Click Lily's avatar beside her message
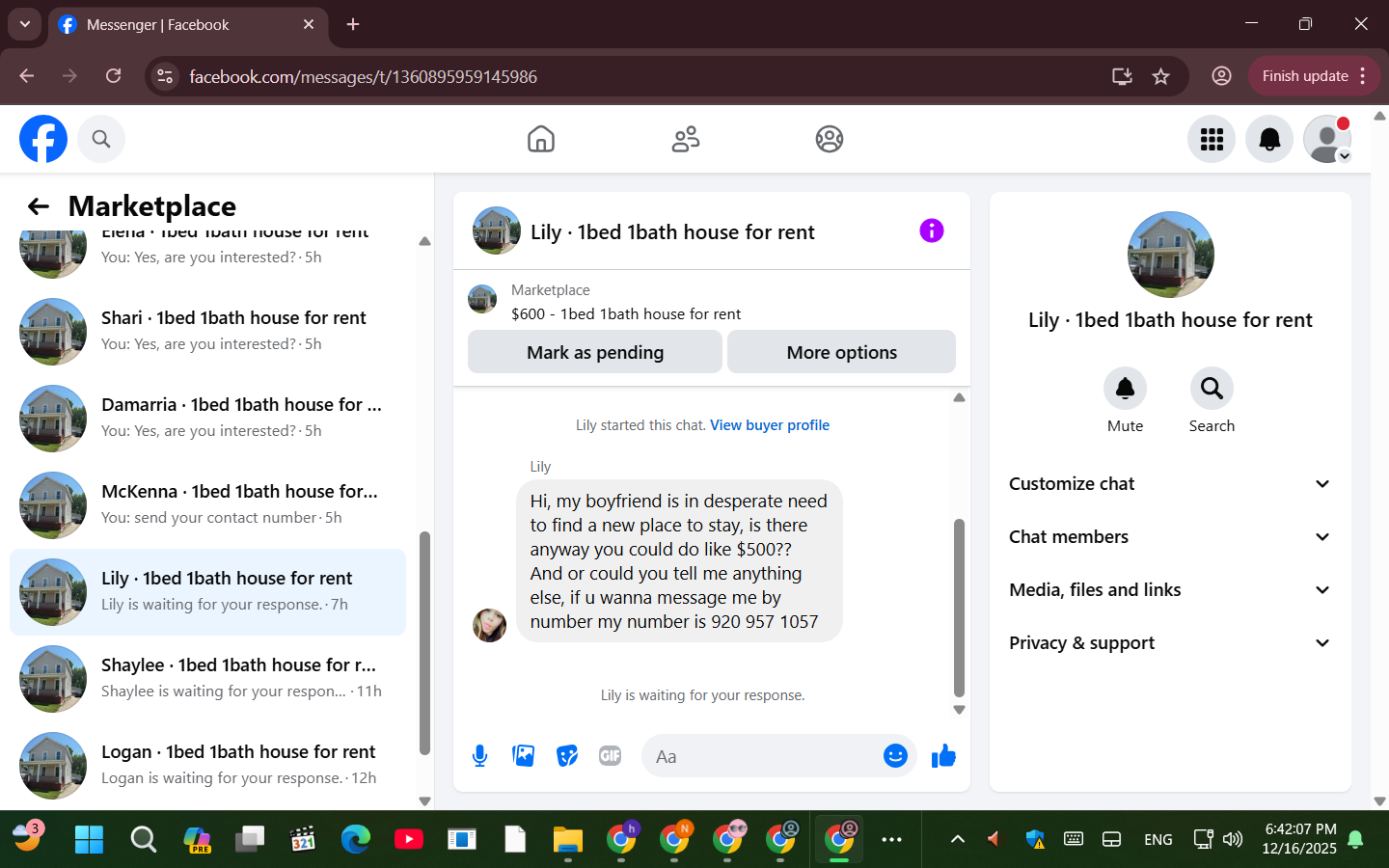This screenshot has height=868, width=1389. point(489,625)
